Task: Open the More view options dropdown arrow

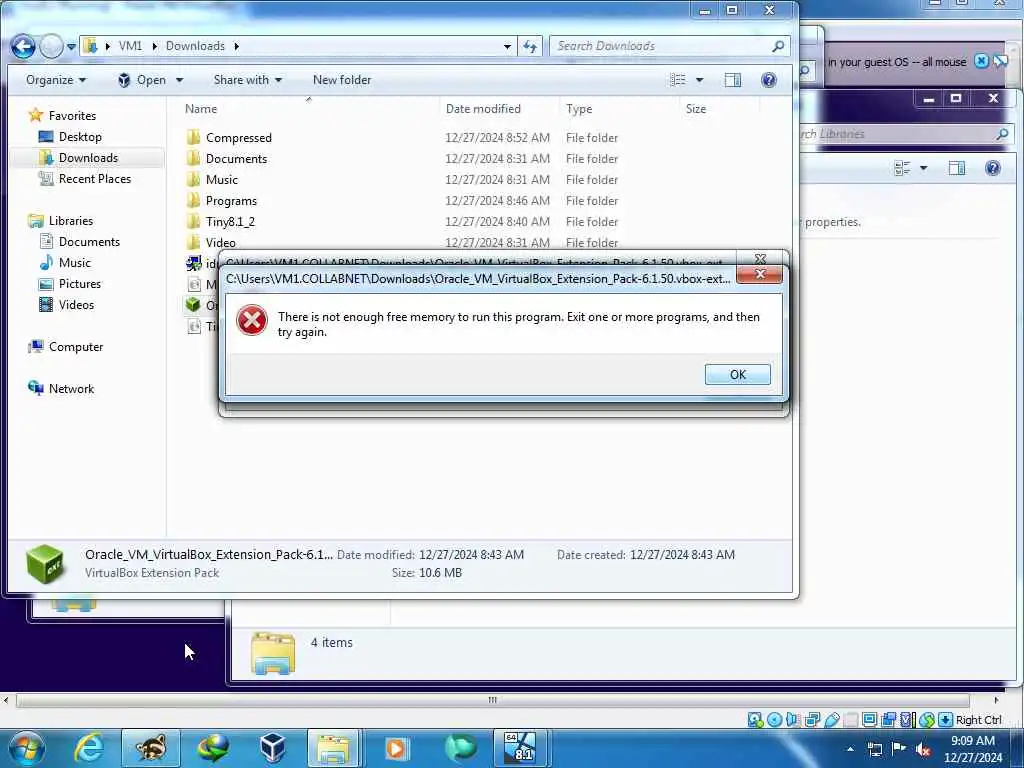Action: [699, 80]
